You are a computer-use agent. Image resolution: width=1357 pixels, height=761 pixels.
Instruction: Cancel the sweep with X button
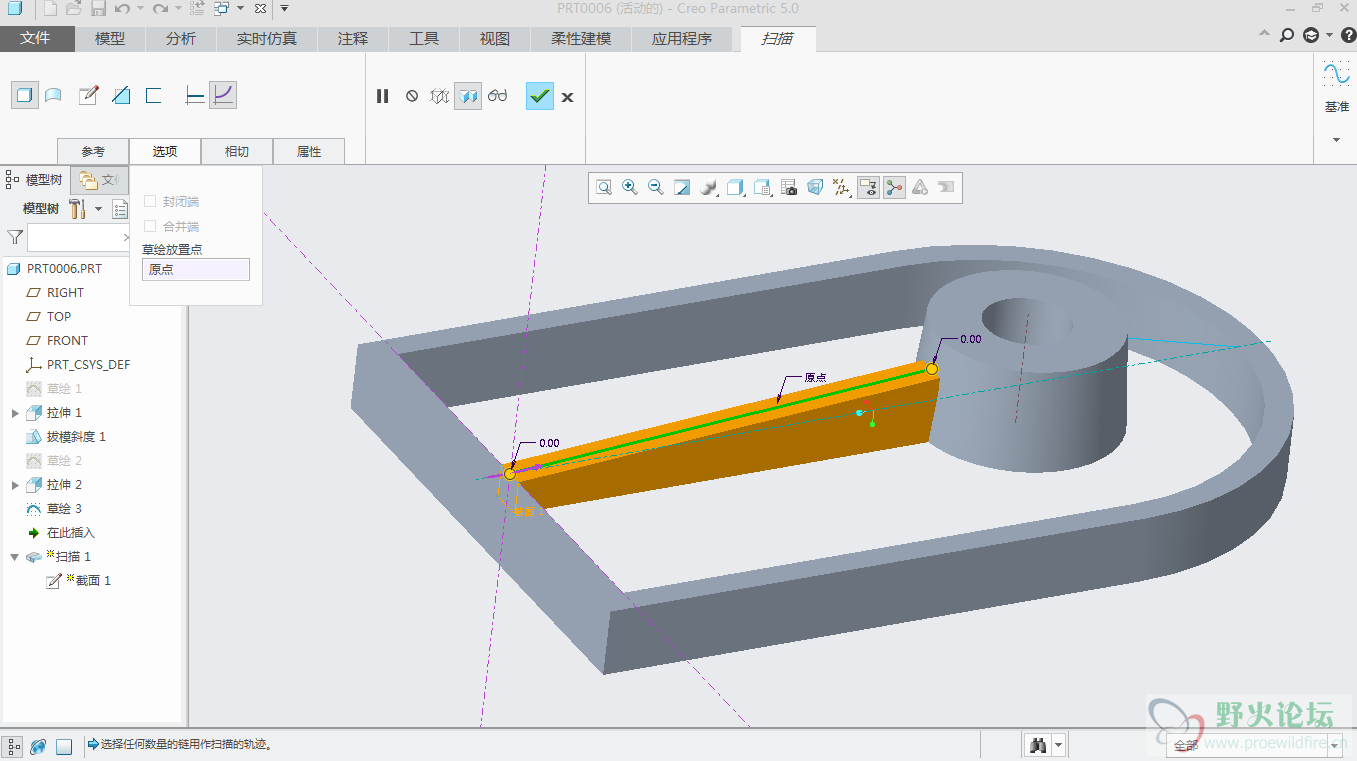[567, 97]
